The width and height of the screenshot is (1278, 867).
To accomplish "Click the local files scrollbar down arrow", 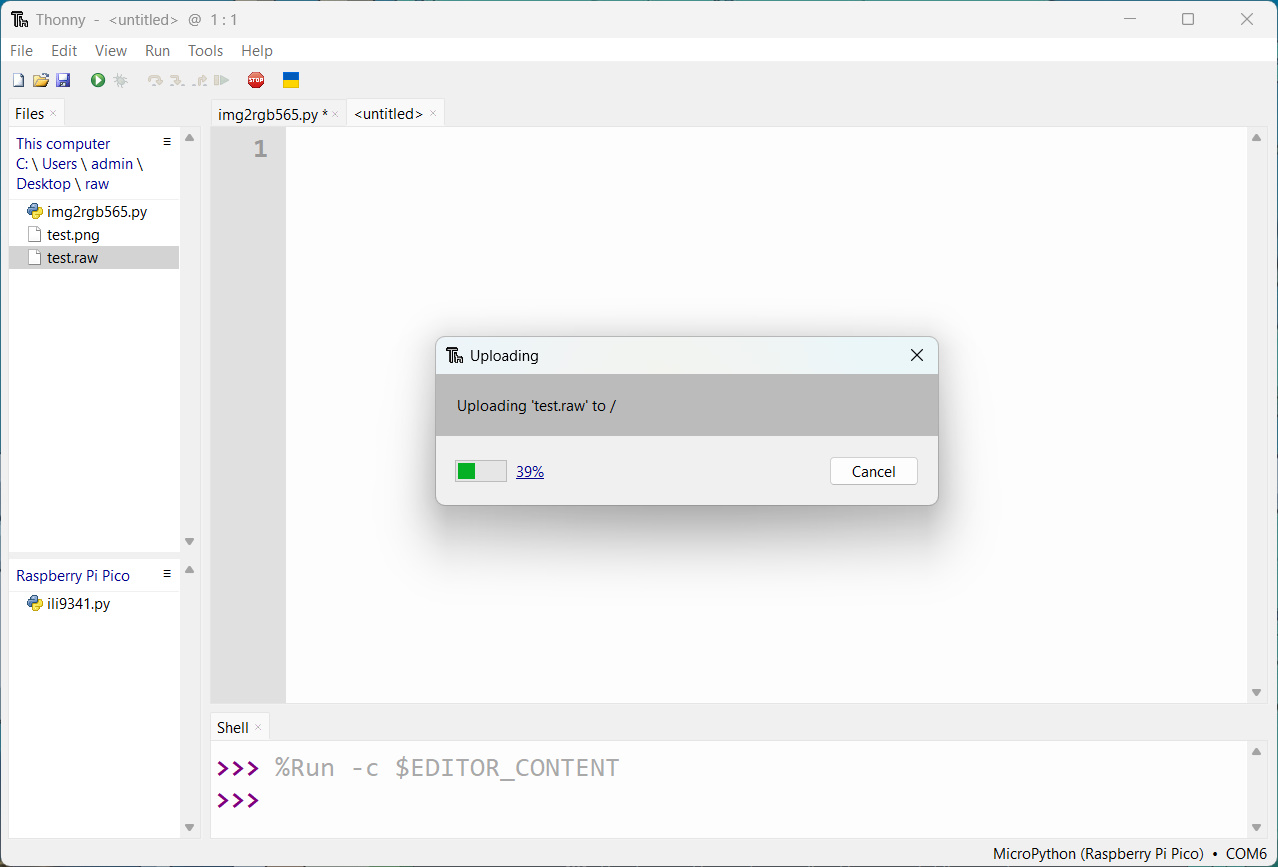I will pyautogui.click(x=189, y=541).
